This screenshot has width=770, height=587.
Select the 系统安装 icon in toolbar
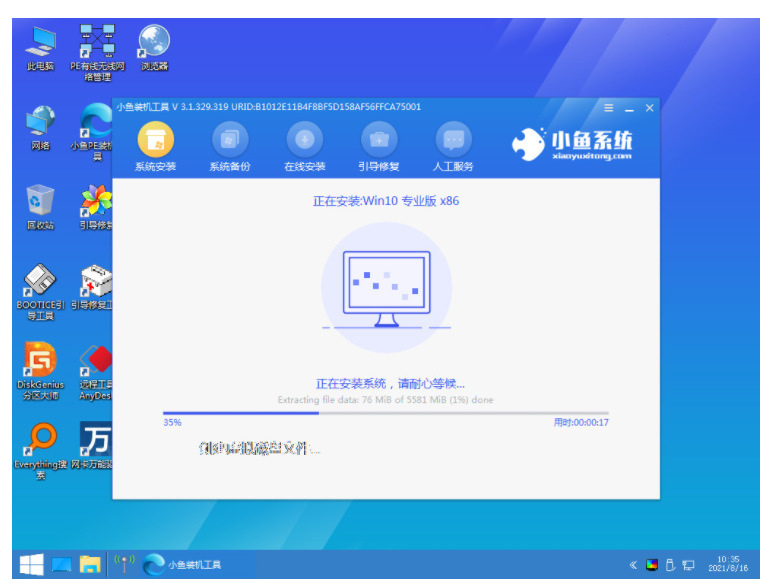pos(155,146)
